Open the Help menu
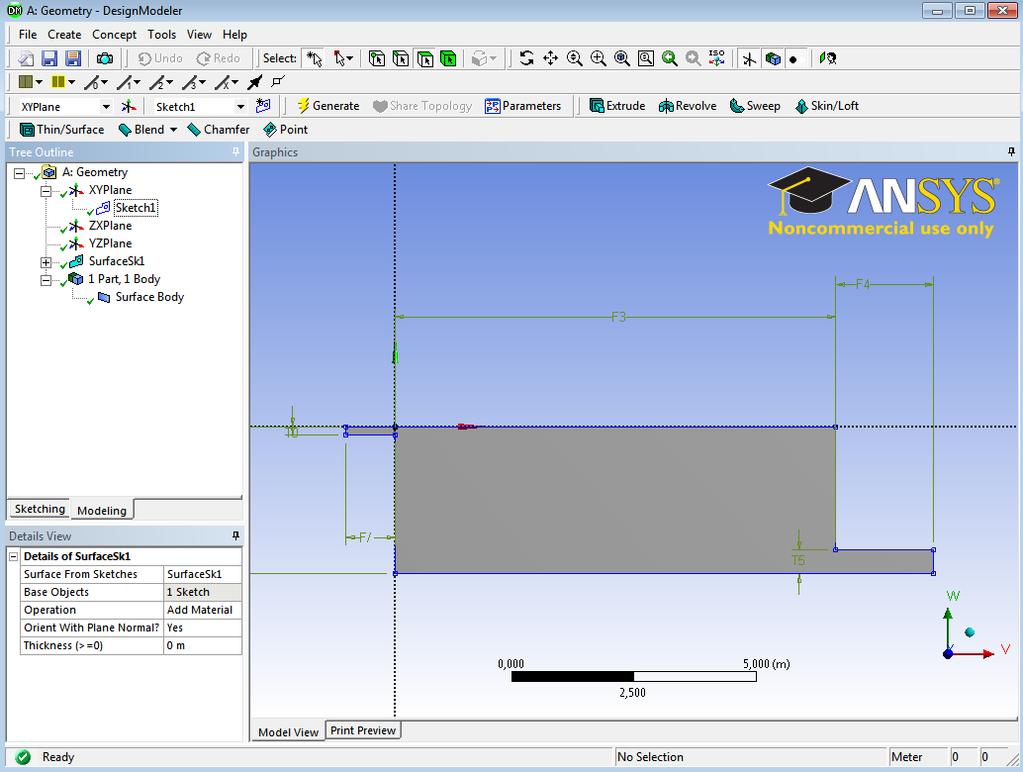This screenshot has width=1023, height=772. (235, 35)
